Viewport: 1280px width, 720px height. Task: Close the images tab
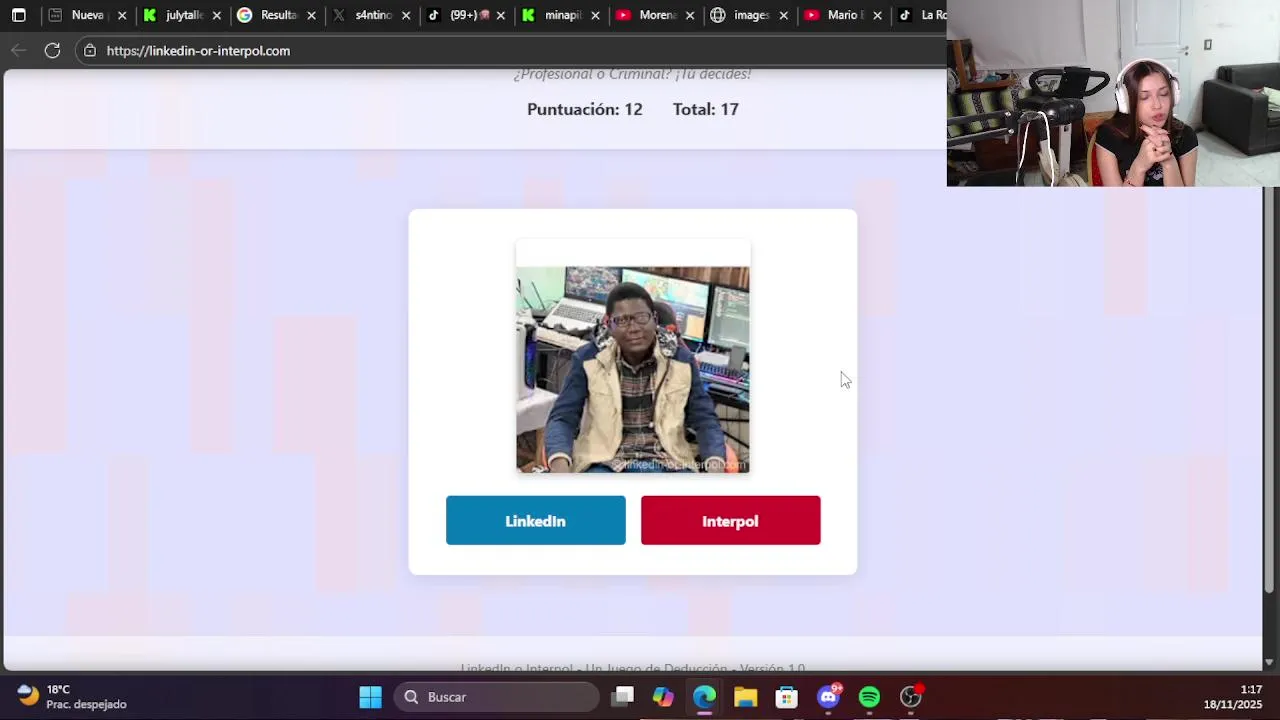(783, 16)
